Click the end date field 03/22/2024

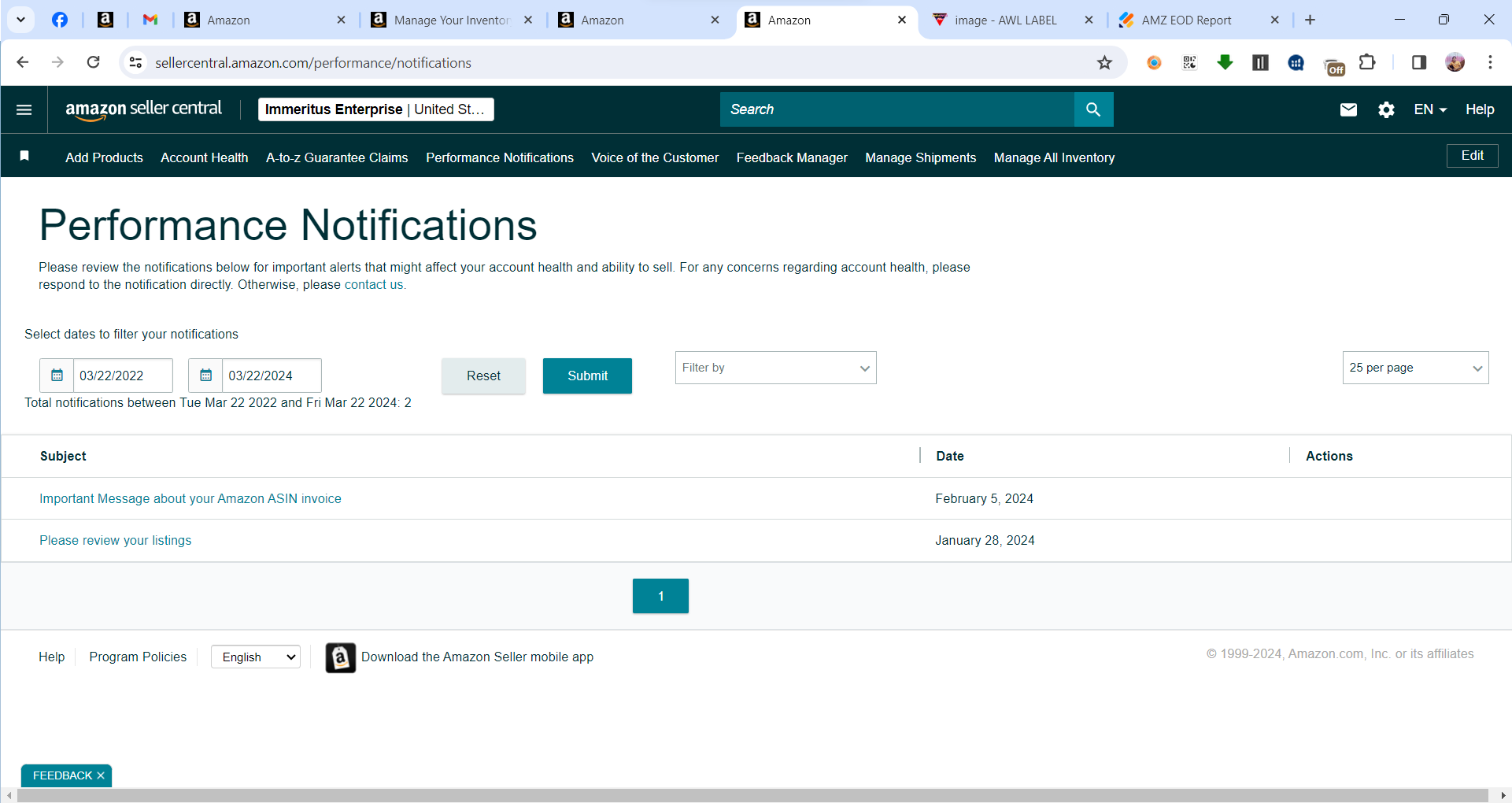(272, 376)
